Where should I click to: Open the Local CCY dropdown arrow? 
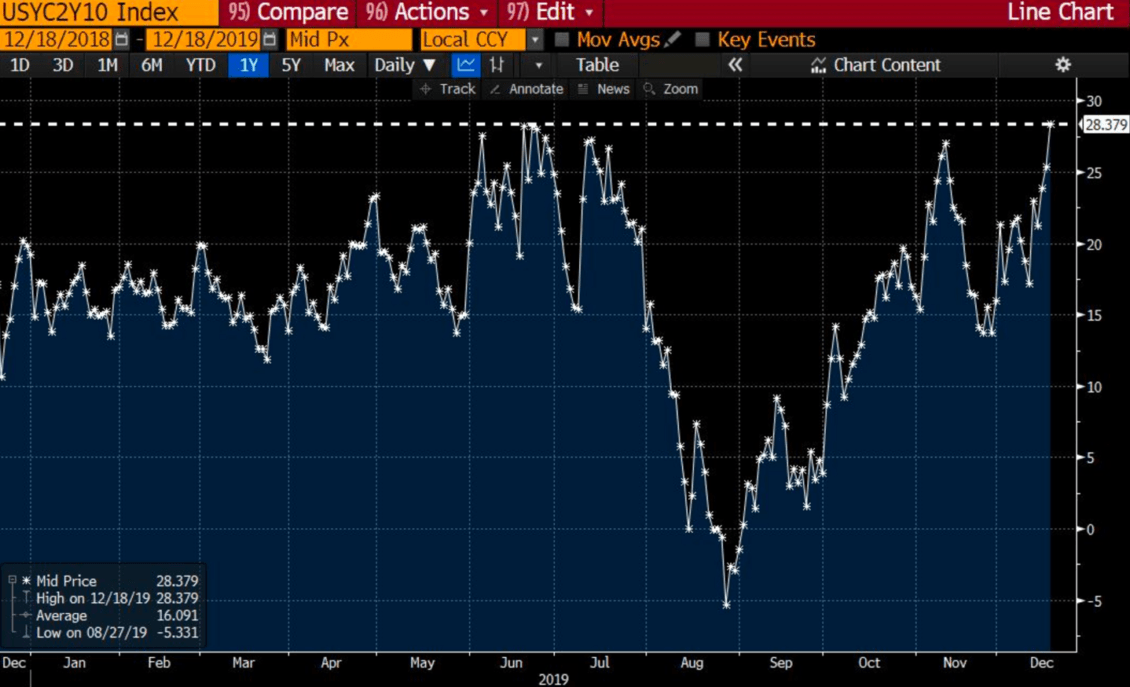point(535,40)
